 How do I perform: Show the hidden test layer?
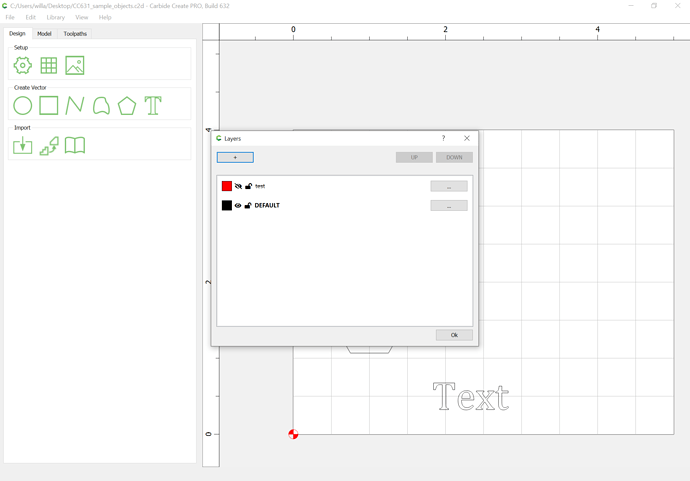[238, 186]
